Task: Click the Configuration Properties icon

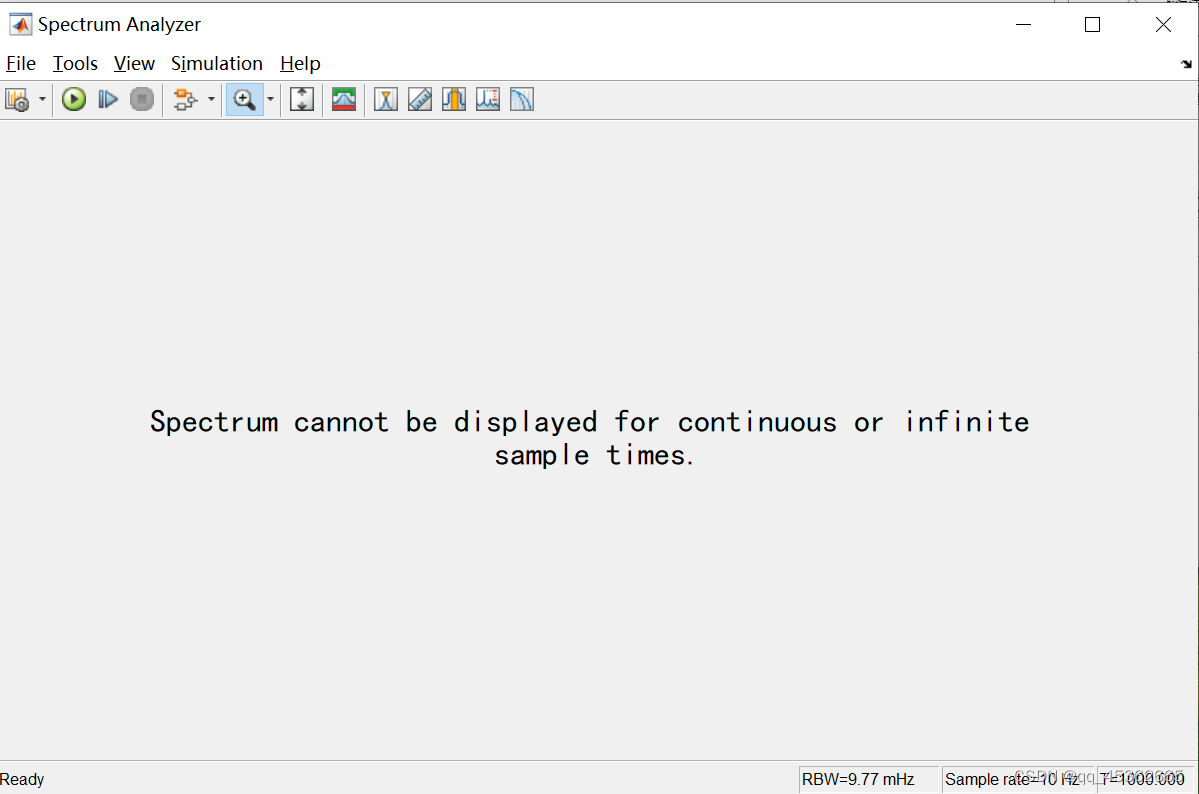Action: tap(18, 99)
